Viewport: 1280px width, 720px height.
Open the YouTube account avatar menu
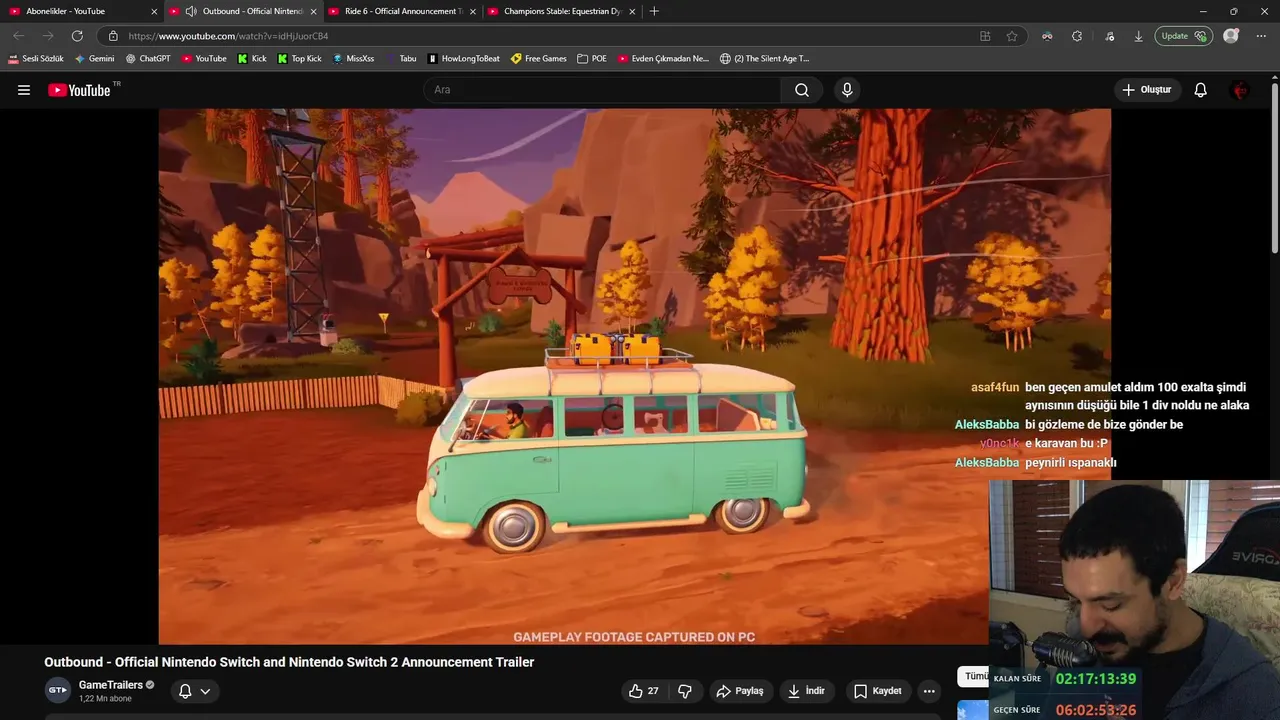click(x=1240, y=90)
